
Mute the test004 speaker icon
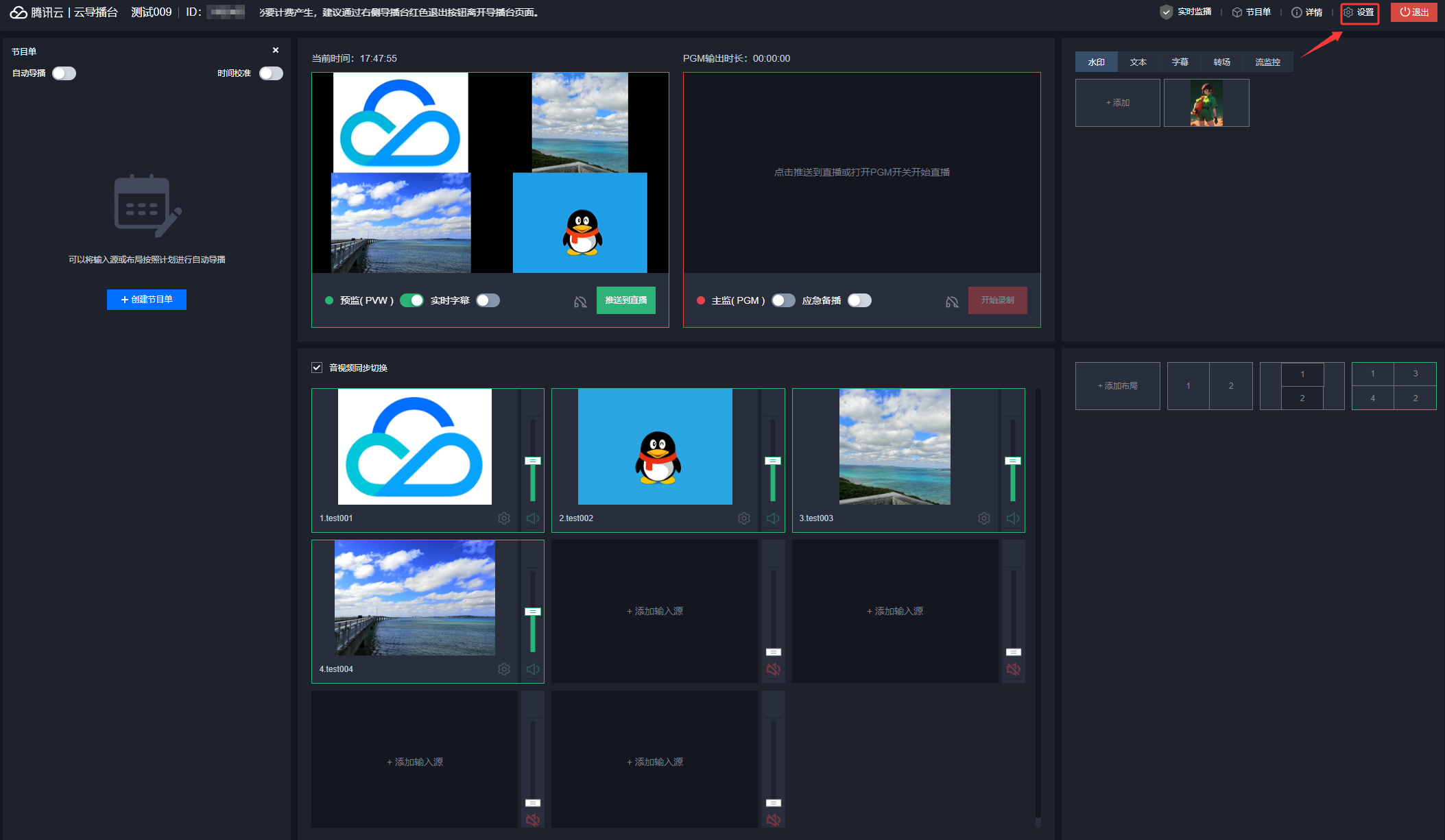[x=533, y=669]
